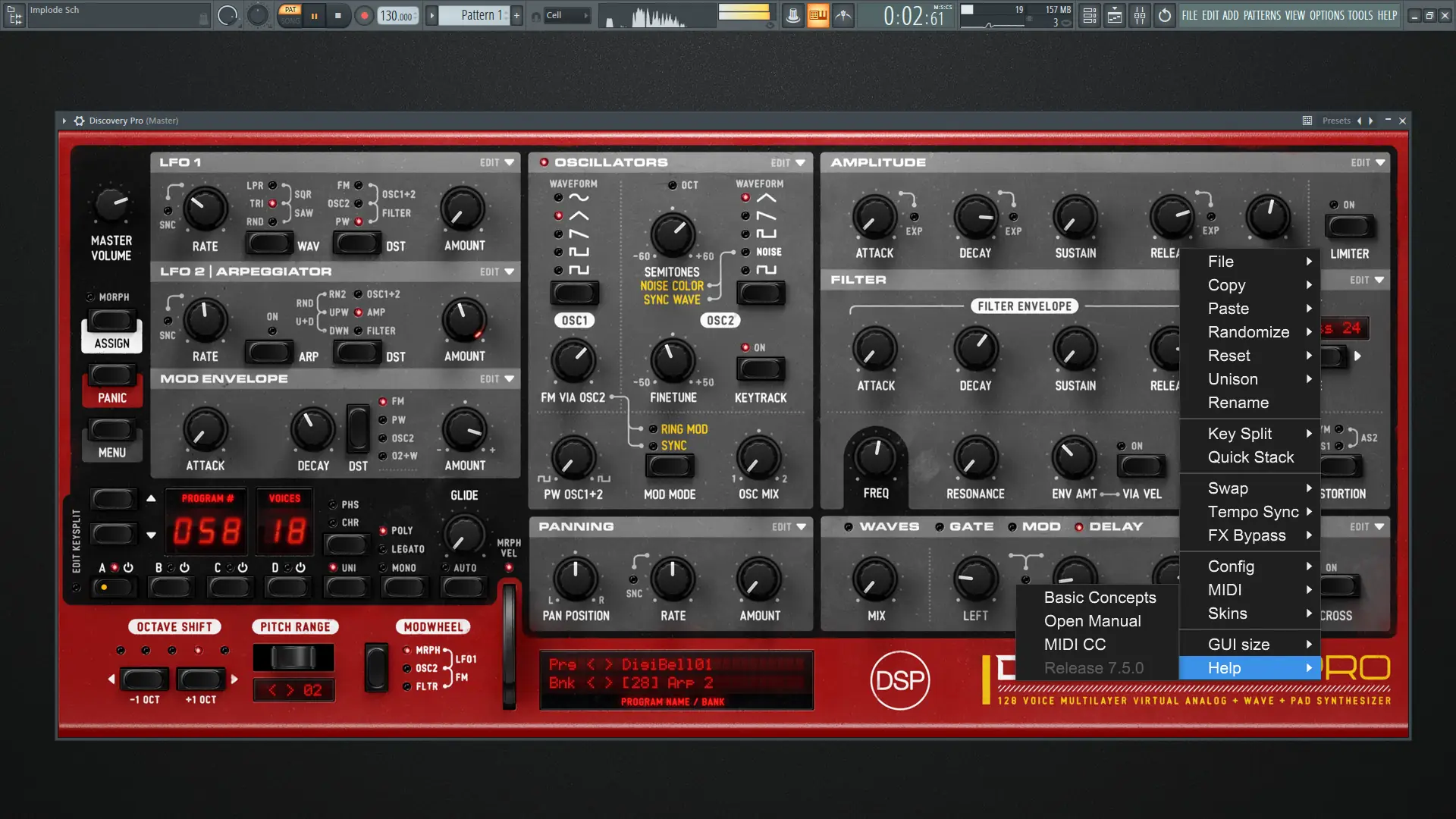Click the MENU button on left panel

coord(111,431)
